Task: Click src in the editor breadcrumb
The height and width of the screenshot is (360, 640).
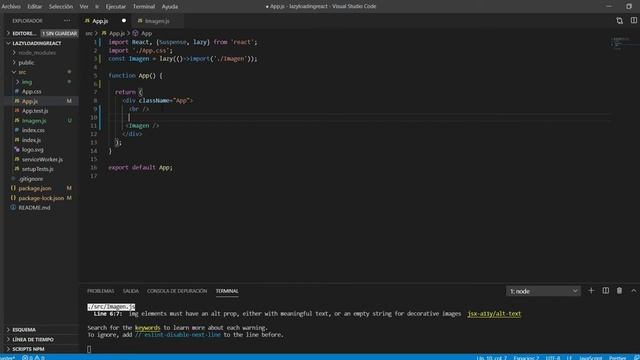Action: 89,33
